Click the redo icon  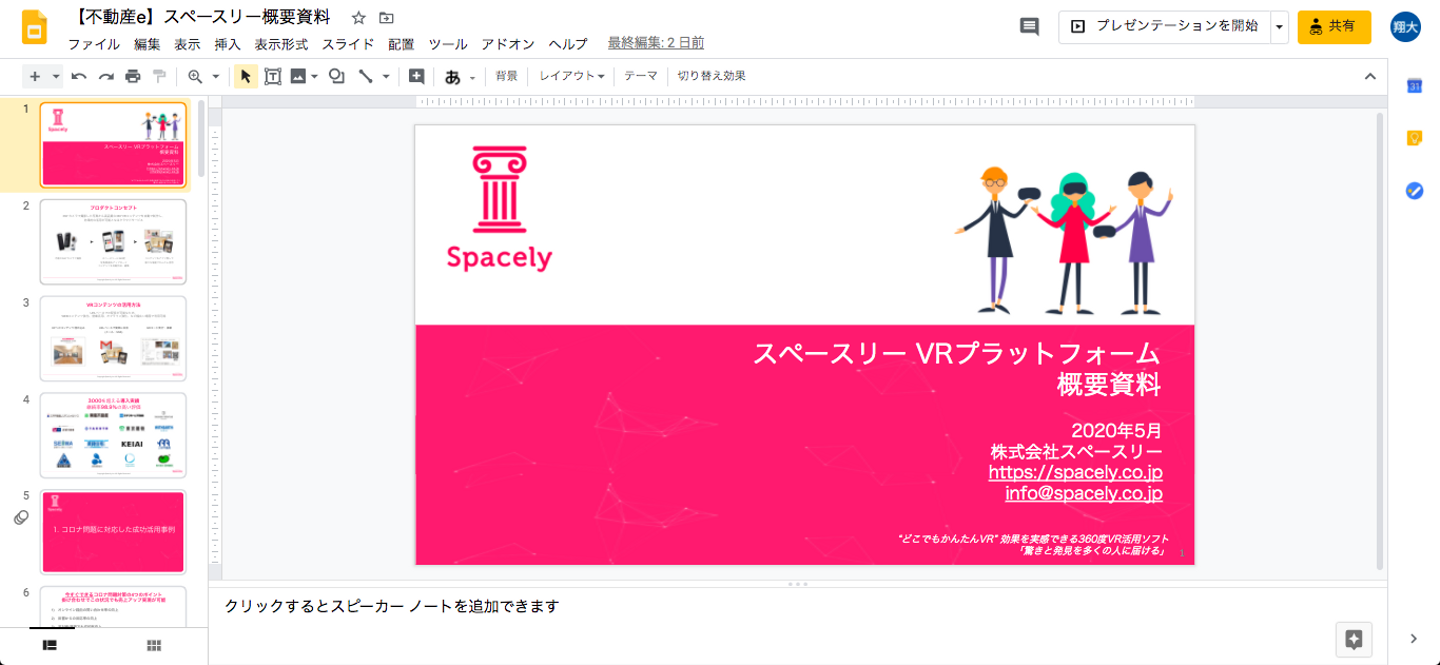[x=106, y=76]
